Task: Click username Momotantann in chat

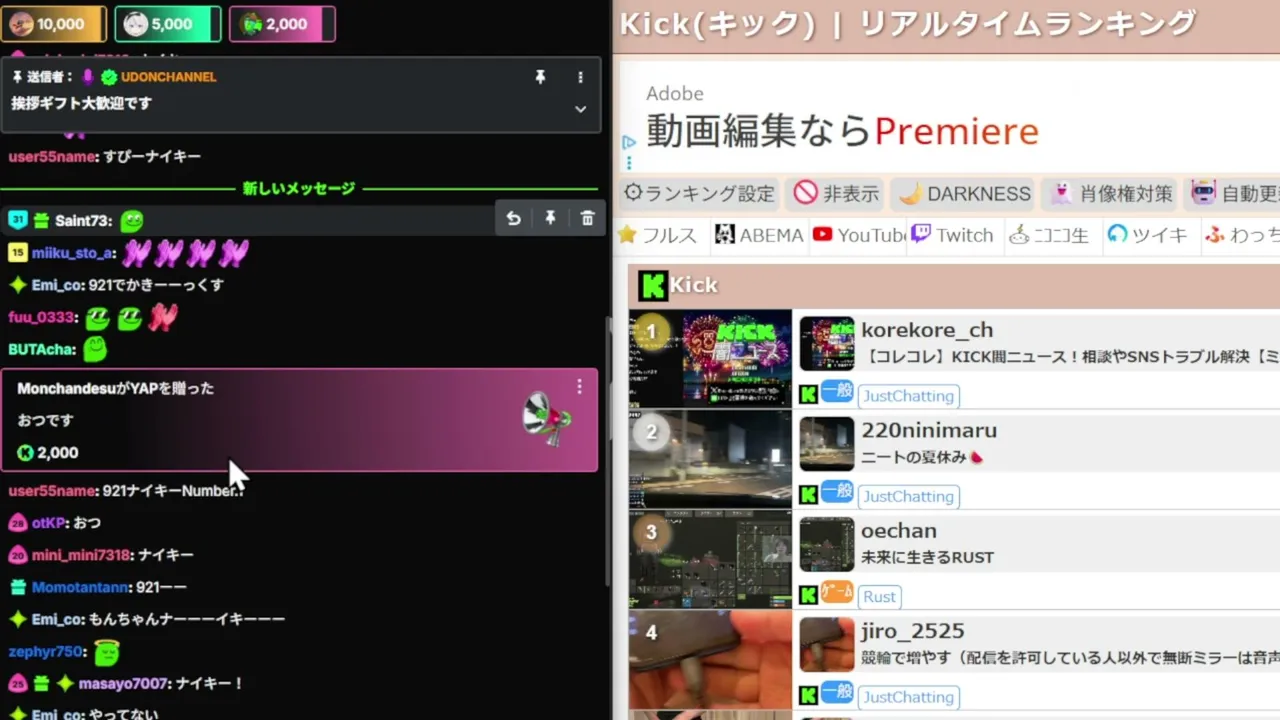Action: pos(81,587)
